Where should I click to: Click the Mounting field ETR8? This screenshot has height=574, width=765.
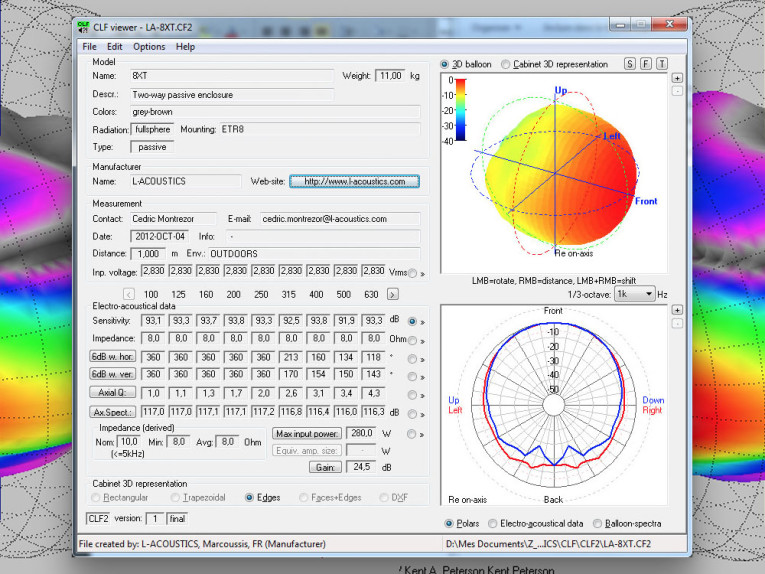click(320, 129)
